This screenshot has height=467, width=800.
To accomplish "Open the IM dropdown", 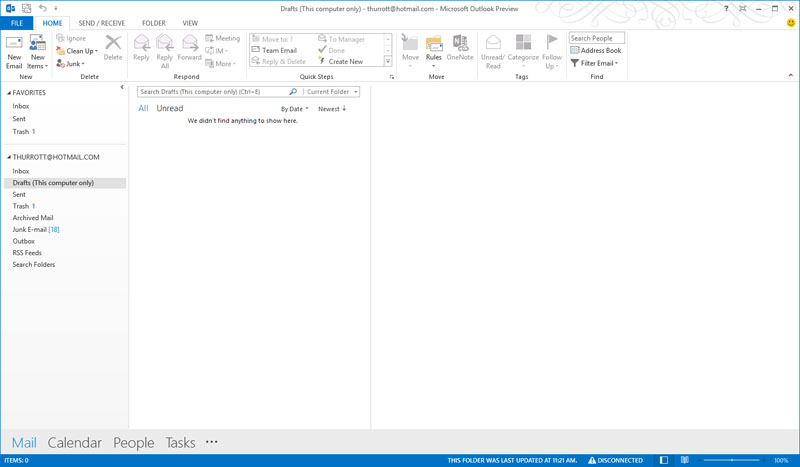I will tap(216, 51).
